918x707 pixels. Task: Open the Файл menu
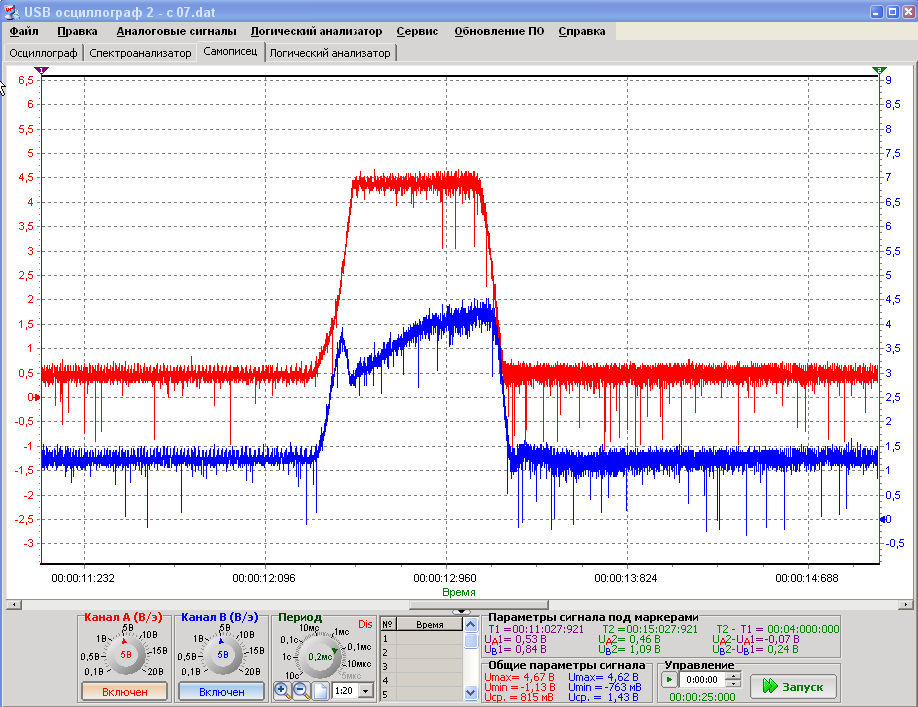pos(24,31)
